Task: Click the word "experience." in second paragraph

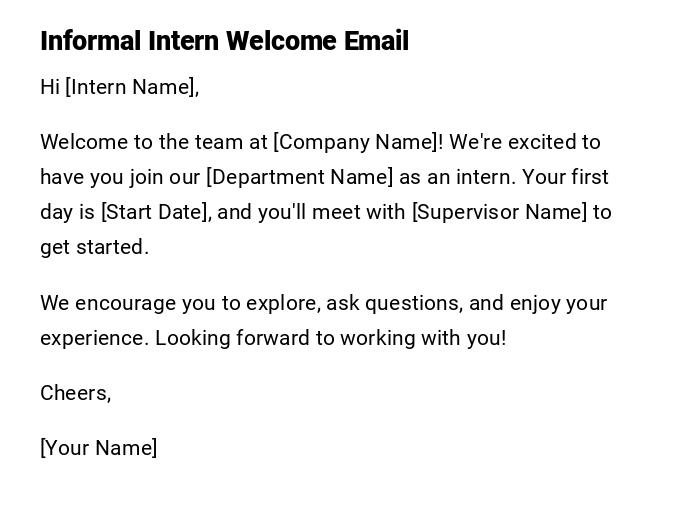Action: point(94,338)
